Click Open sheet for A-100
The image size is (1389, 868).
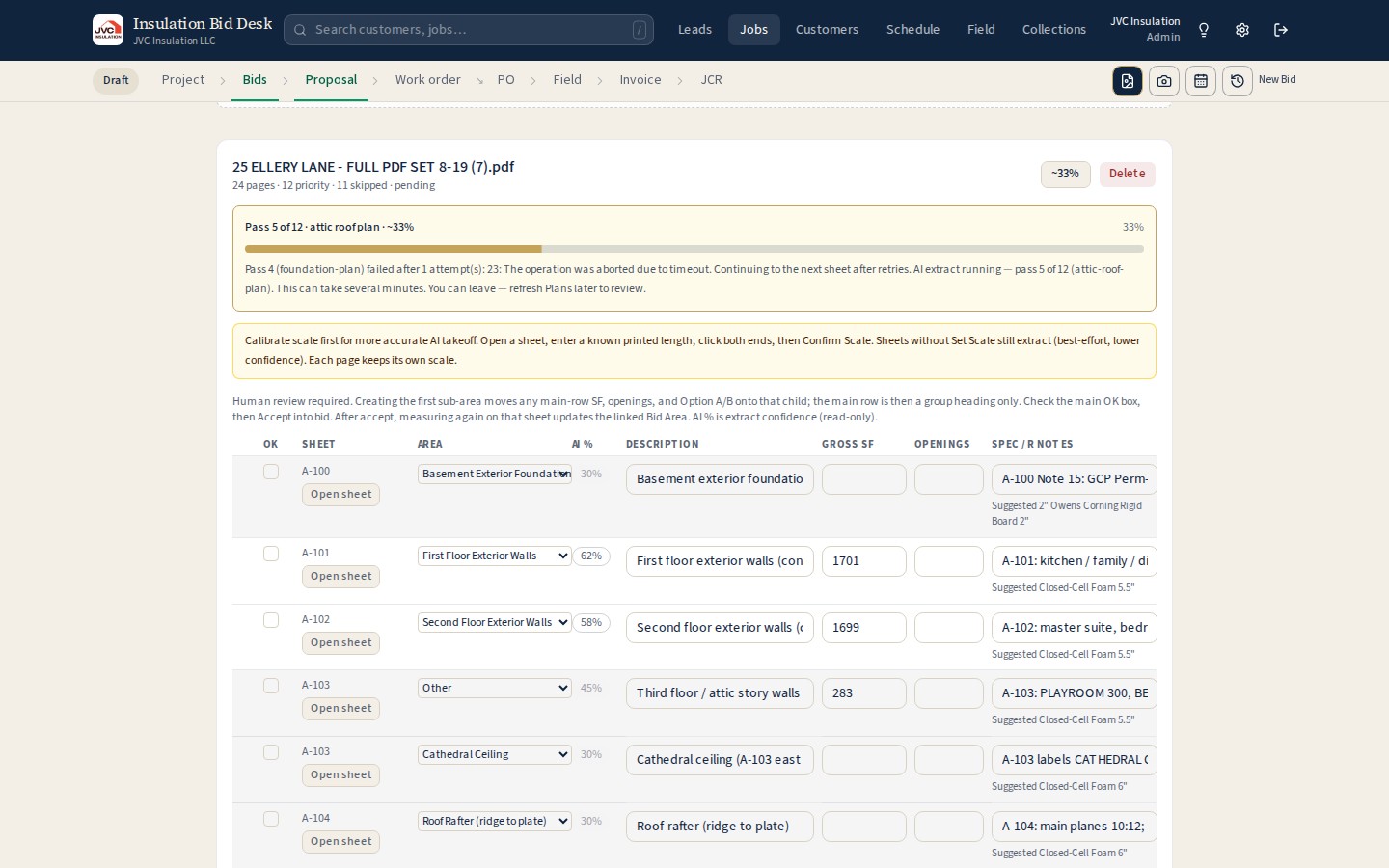340,495
